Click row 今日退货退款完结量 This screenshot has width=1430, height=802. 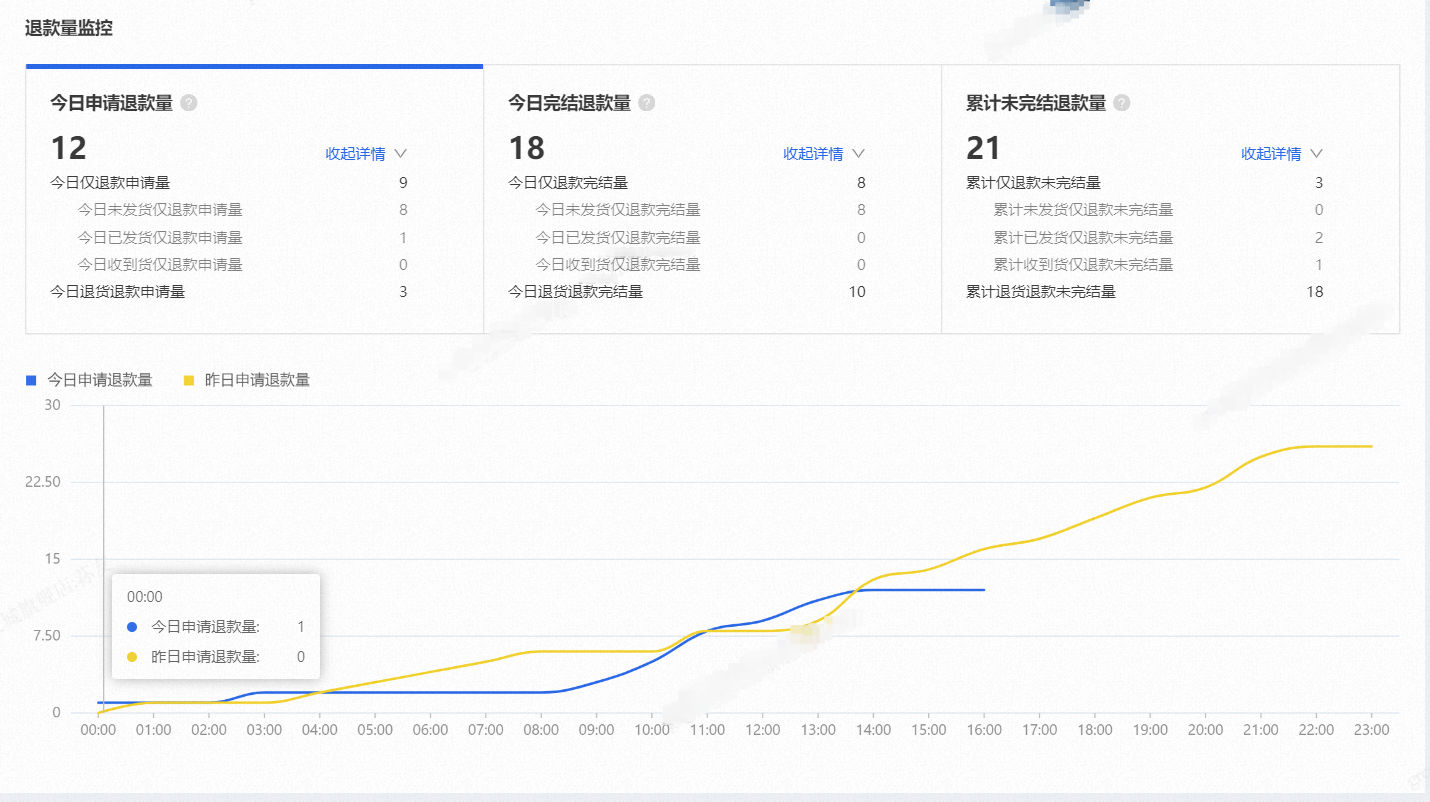click(x=687, y=292)
